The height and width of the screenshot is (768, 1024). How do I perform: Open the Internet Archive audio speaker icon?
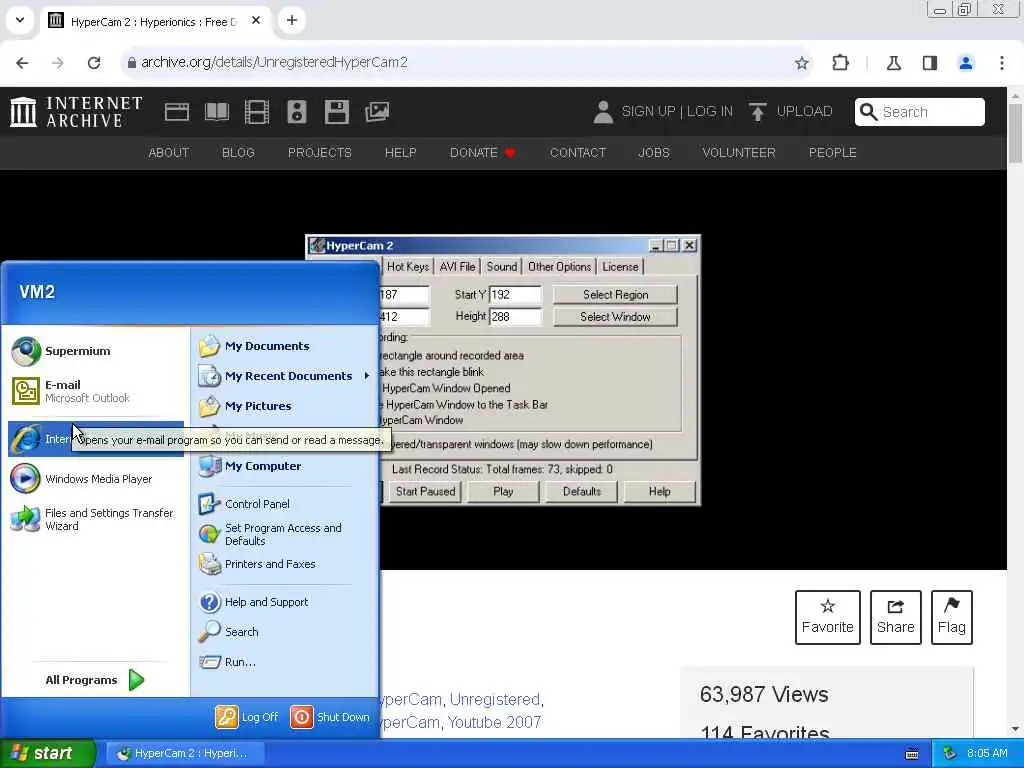296,112
